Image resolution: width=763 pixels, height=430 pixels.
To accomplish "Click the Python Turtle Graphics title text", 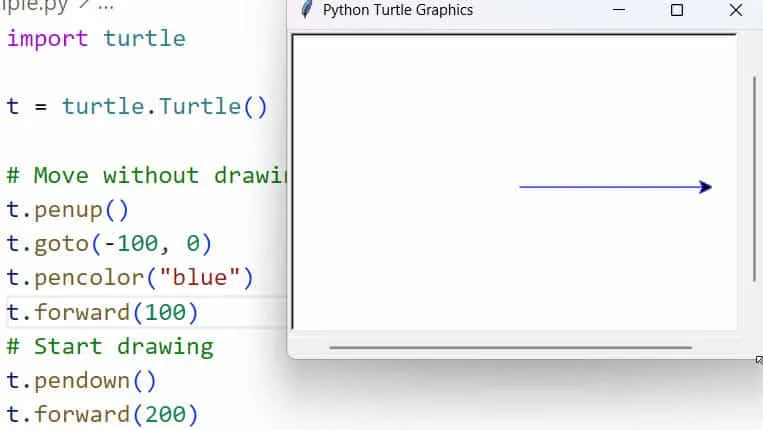I will (x=398, y=10).
